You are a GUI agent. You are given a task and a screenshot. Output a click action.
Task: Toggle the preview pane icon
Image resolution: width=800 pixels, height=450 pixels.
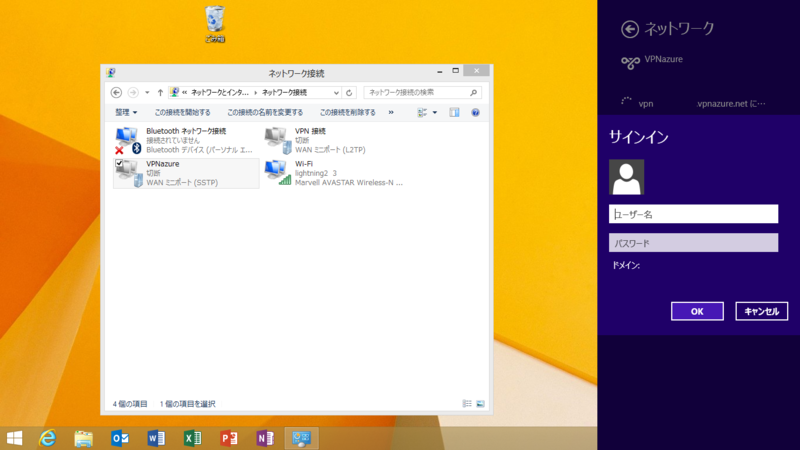click(x=454, y=112)
